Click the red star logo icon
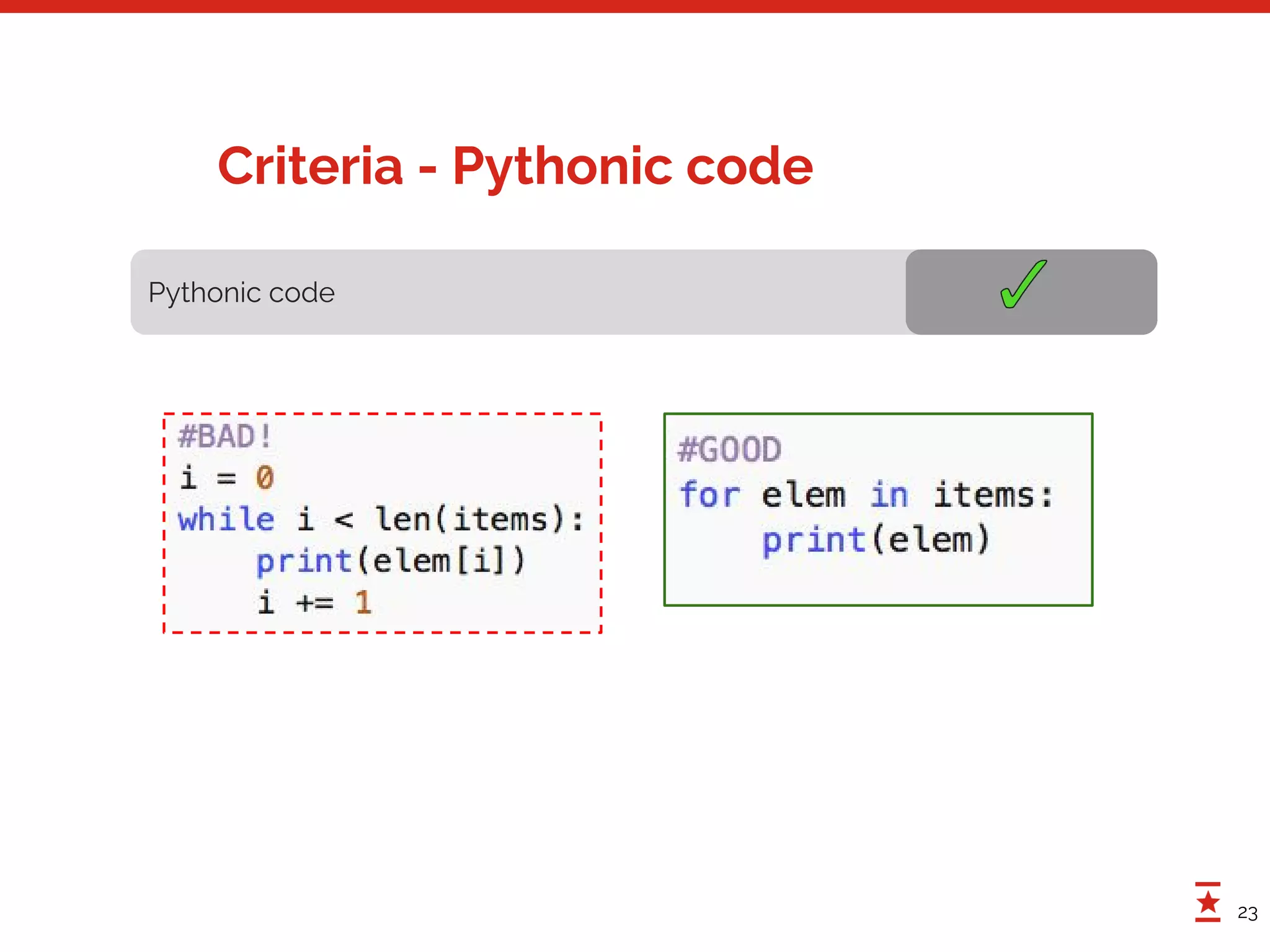 (1207, 902)
